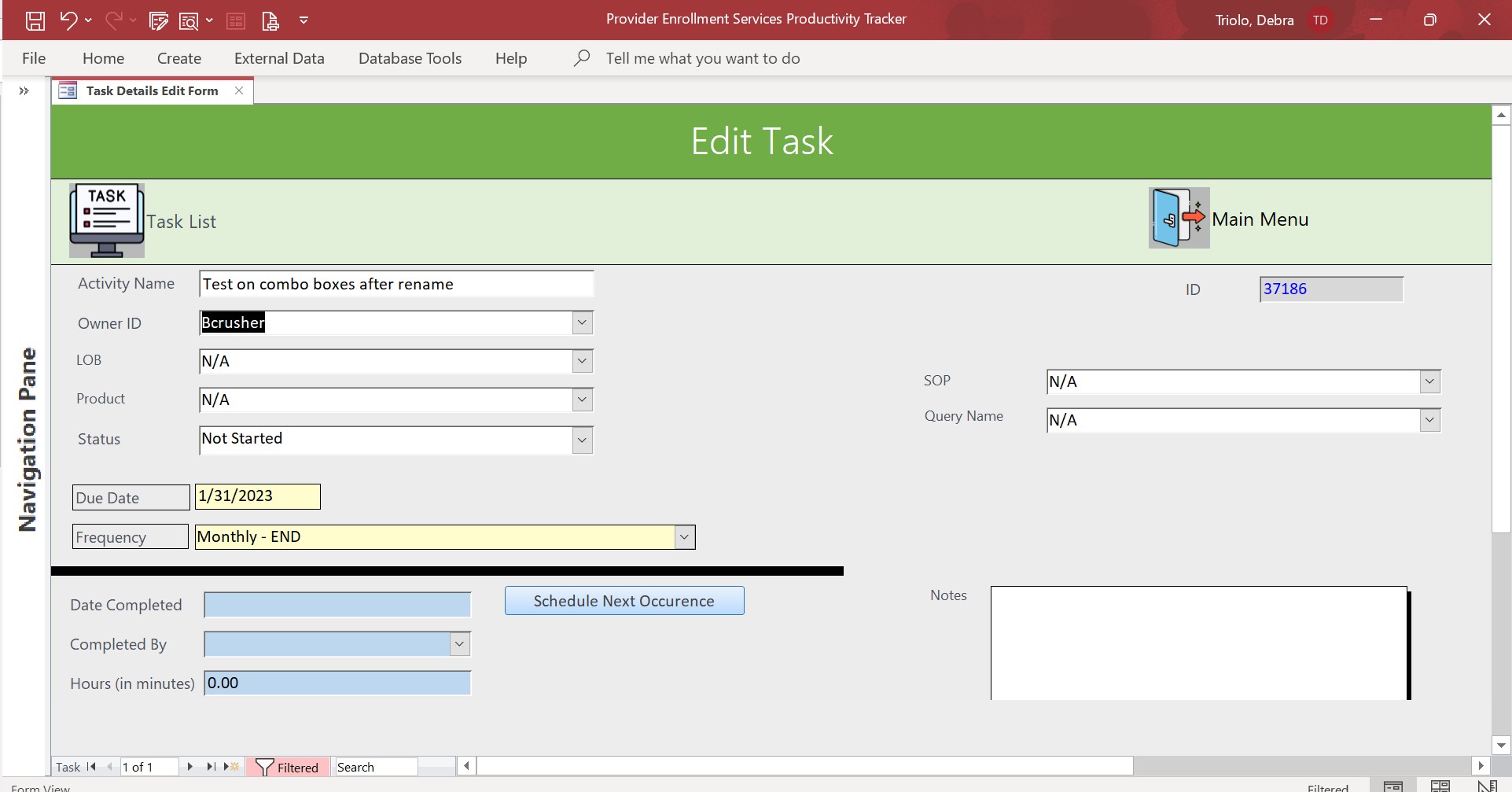Create a new record with the starburst icon
Image resolution: width=1512 pixels, height=792 pixels.
coord(230,766)
